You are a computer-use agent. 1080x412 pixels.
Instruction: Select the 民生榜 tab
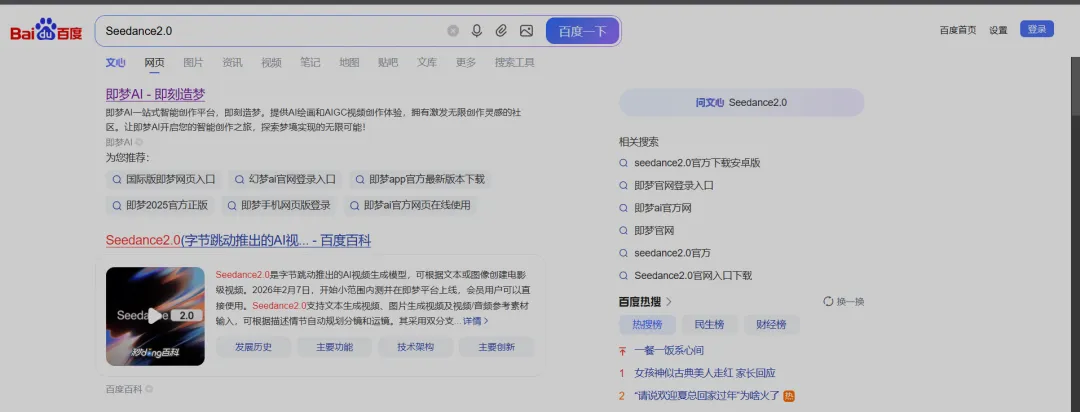tap(709, 325)
